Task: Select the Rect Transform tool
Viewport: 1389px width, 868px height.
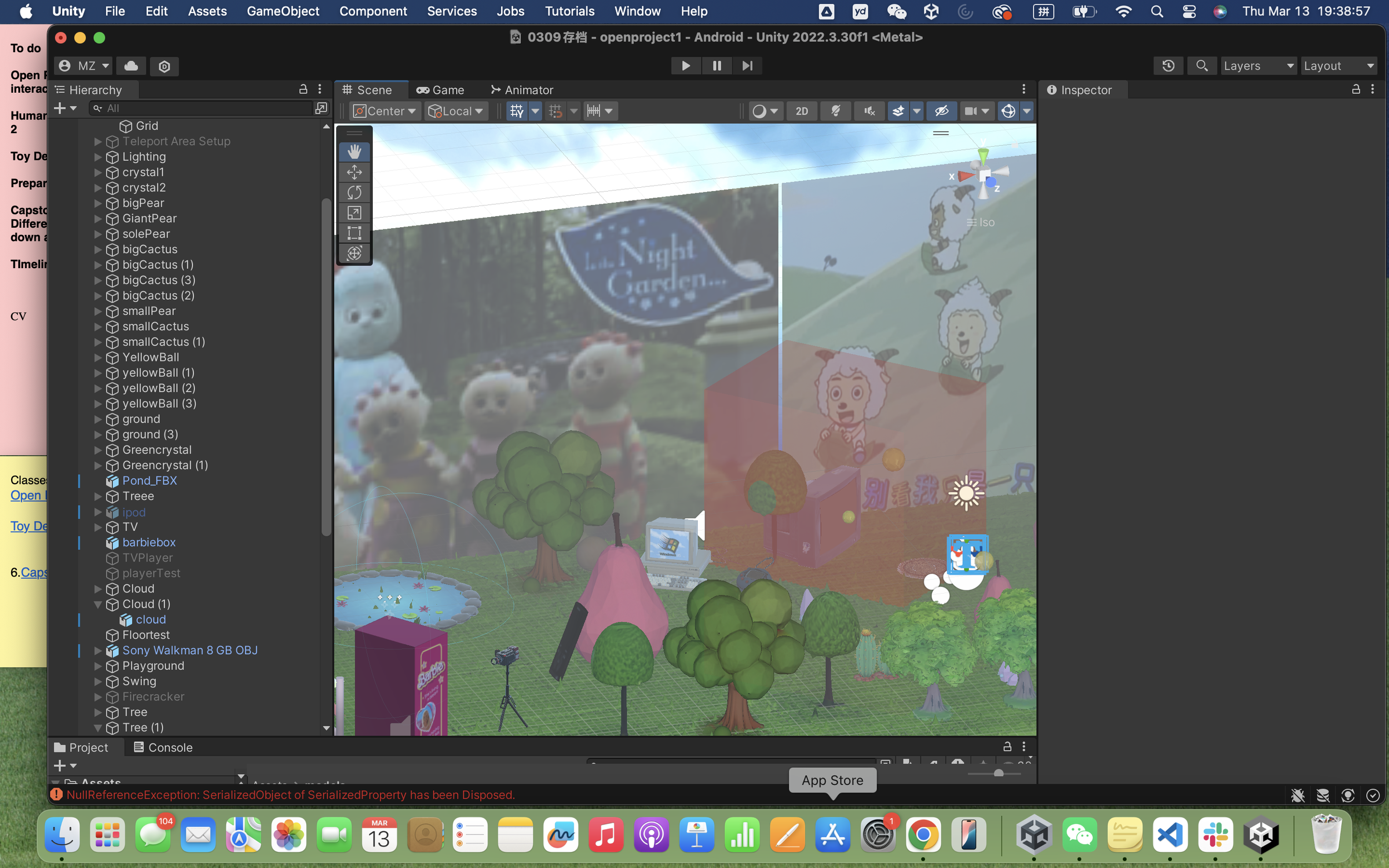Action: coord(354,233)
